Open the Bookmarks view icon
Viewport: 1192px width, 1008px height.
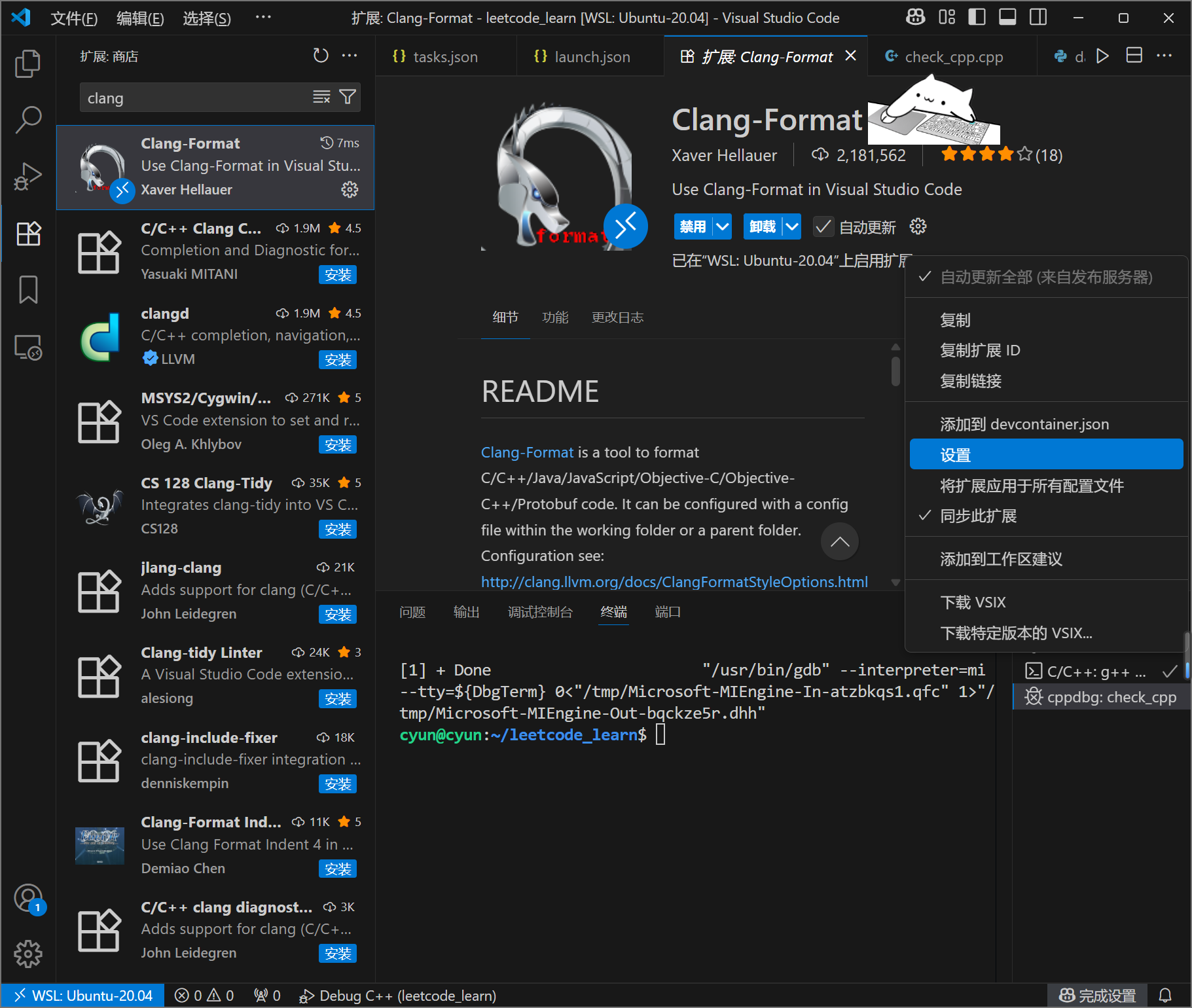[28, 289]
